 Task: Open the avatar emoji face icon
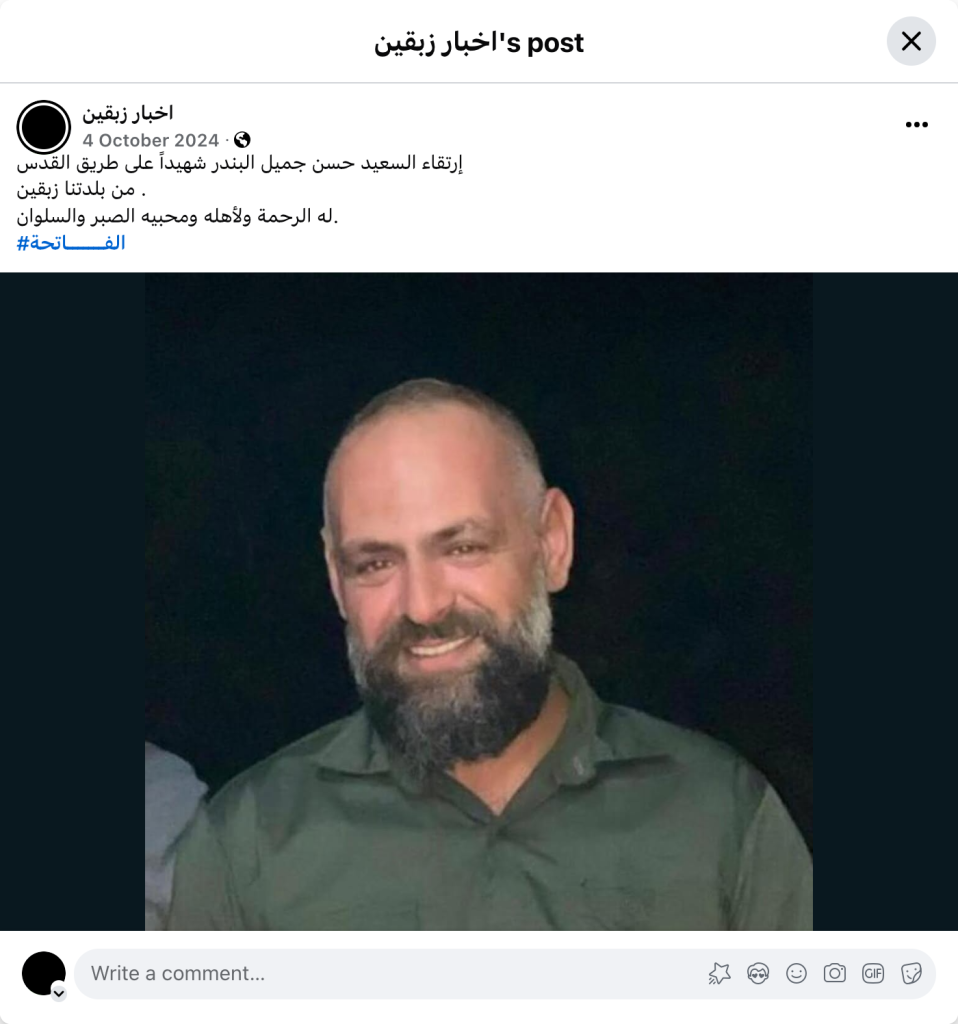(x=758, y=974)
